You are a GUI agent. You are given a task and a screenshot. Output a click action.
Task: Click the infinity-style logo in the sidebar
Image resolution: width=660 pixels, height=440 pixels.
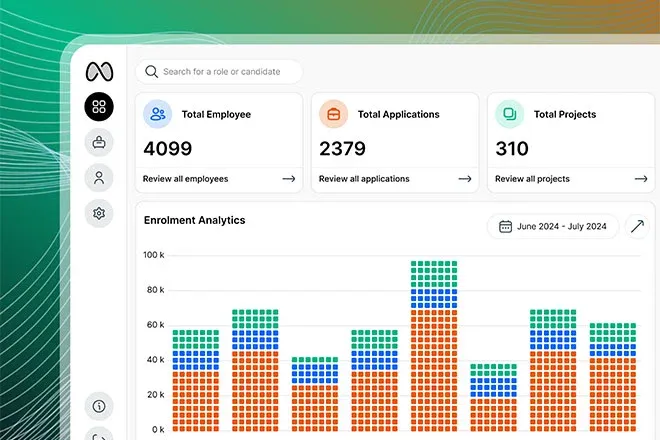pos(99,71)
